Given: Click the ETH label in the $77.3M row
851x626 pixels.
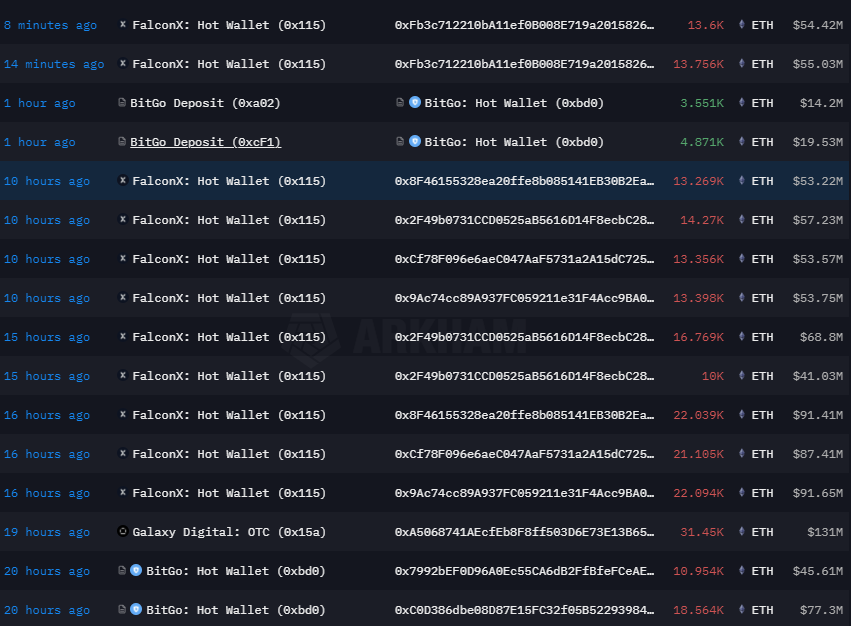Looking at the screenshot, I should pyautogui.click(x=762, y=610).
